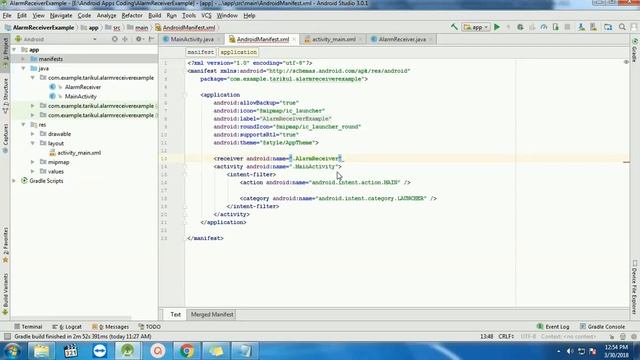The width and height of the screenshot is (640, 360).
Task: Expand the manifests folder arrow
Action: (23, 59)
